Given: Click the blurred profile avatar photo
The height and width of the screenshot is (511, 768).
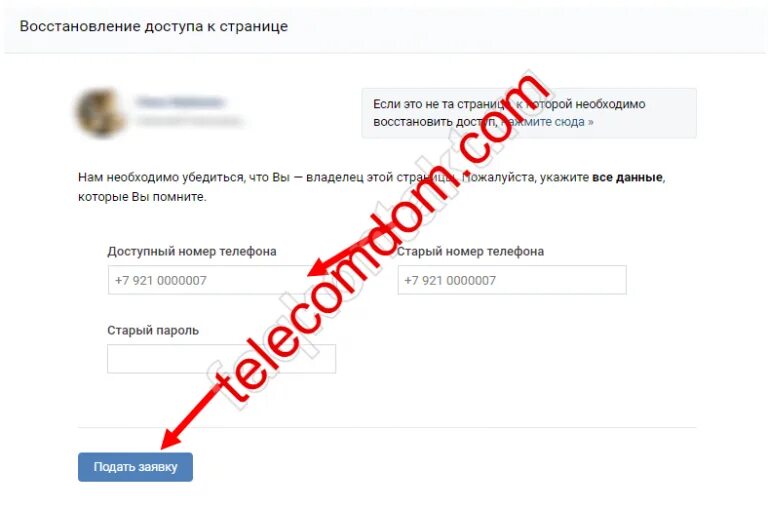Looking at the screenshot, I should pos(100,112).
